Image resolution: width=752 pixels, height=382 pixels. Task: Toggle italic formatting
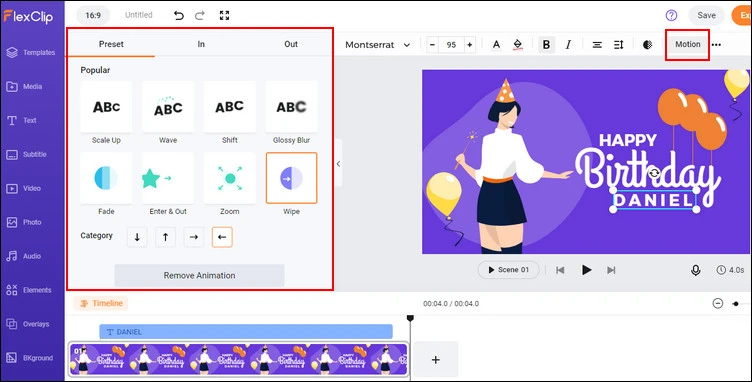pos(568,45)
